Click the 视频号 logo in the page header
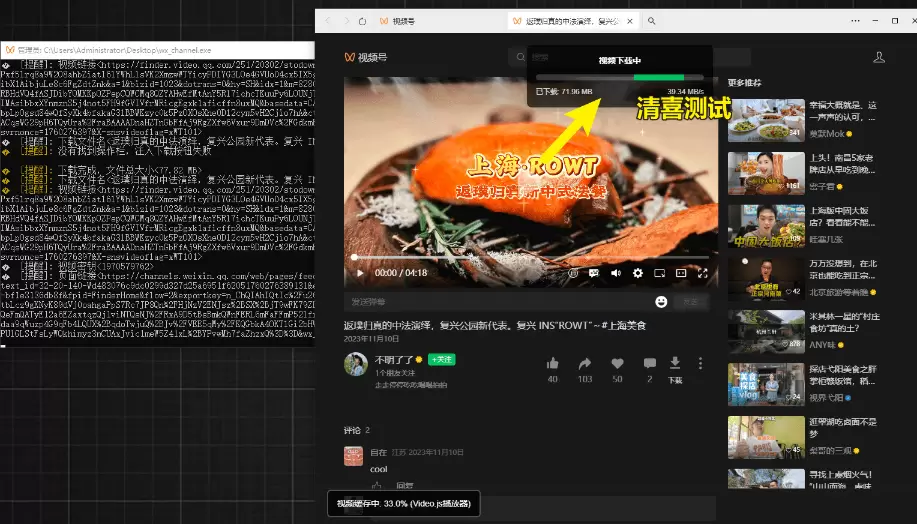The image size is (917, 524). click(366, 57)
